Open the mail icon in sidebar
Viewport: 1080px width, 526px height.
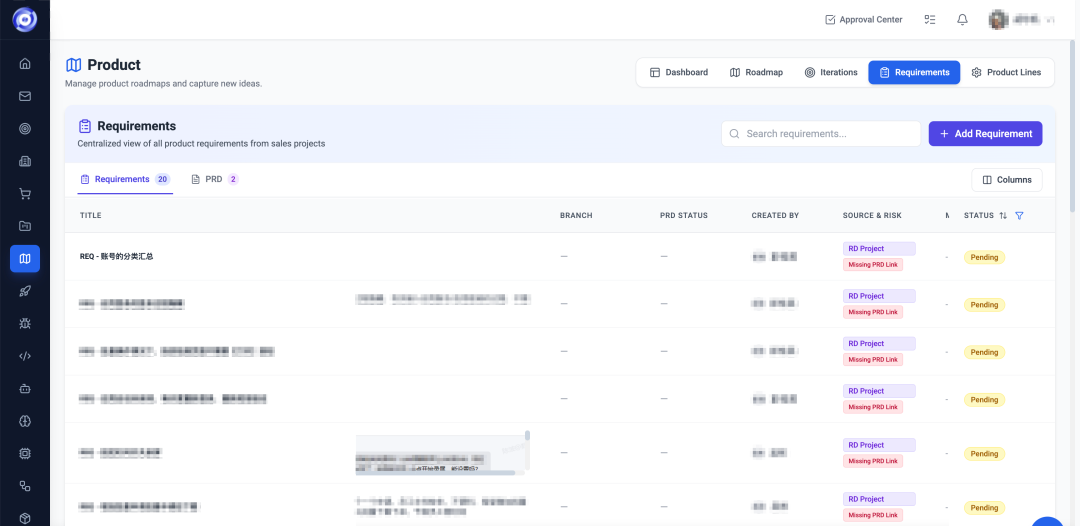25,96
